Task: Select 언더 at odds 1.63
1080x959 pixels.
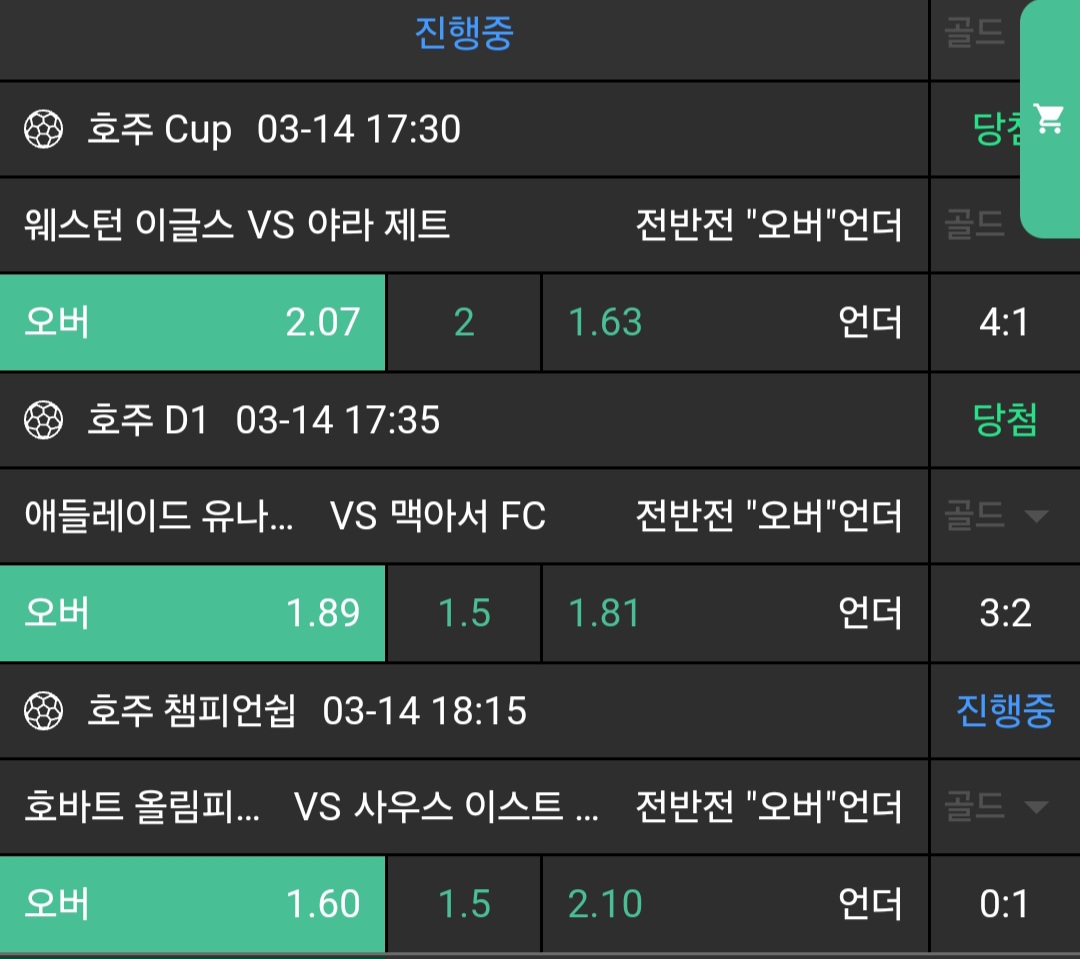Action: click(x=735, y=323)
